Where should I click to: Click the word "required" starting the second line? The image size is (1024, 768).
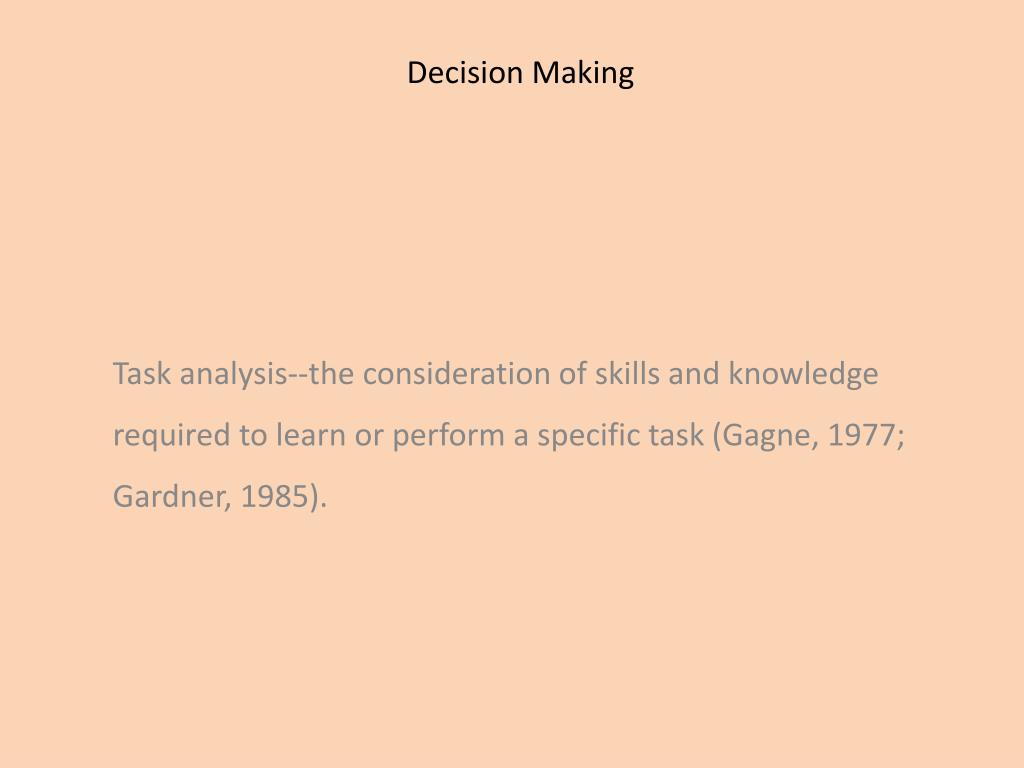tap(172, 436)
